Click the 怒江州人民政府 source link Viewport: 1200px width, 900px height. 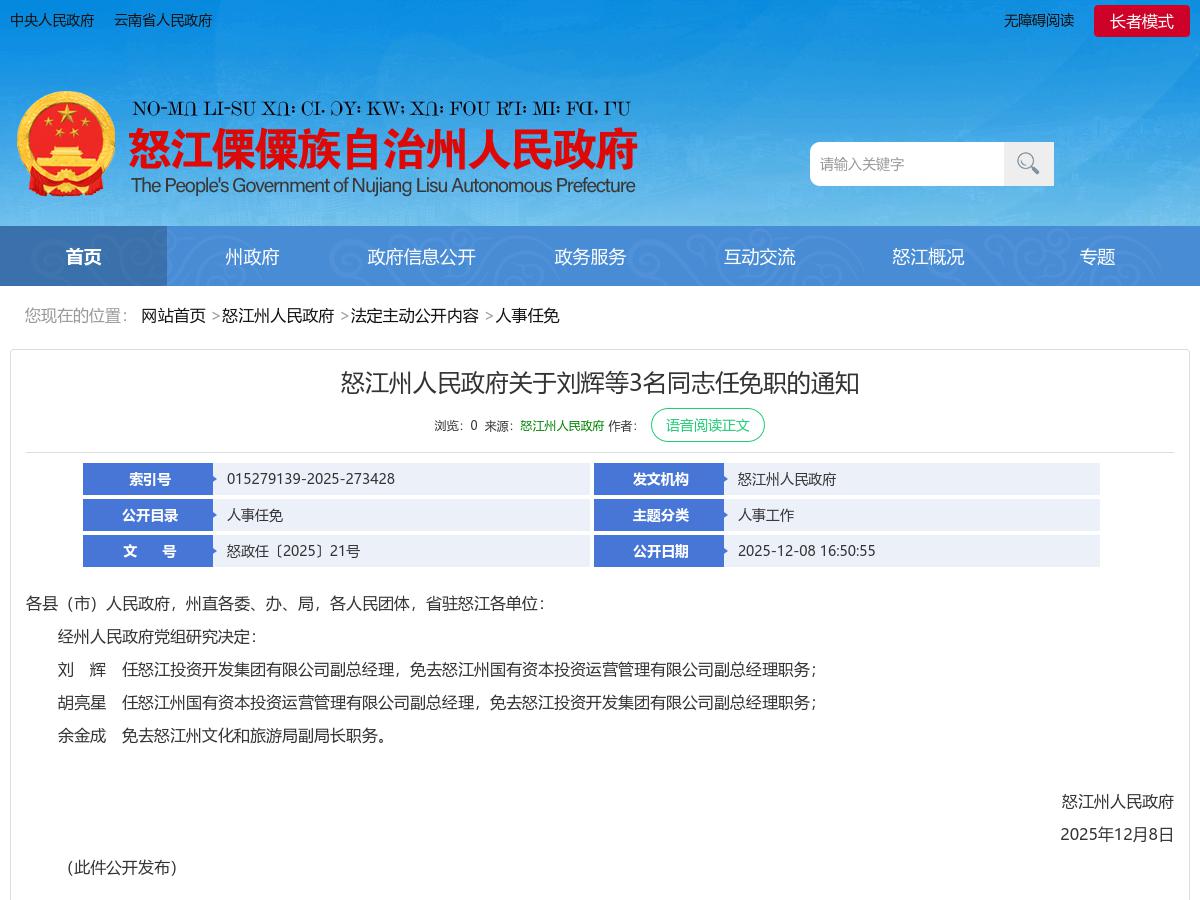[561, 424]
